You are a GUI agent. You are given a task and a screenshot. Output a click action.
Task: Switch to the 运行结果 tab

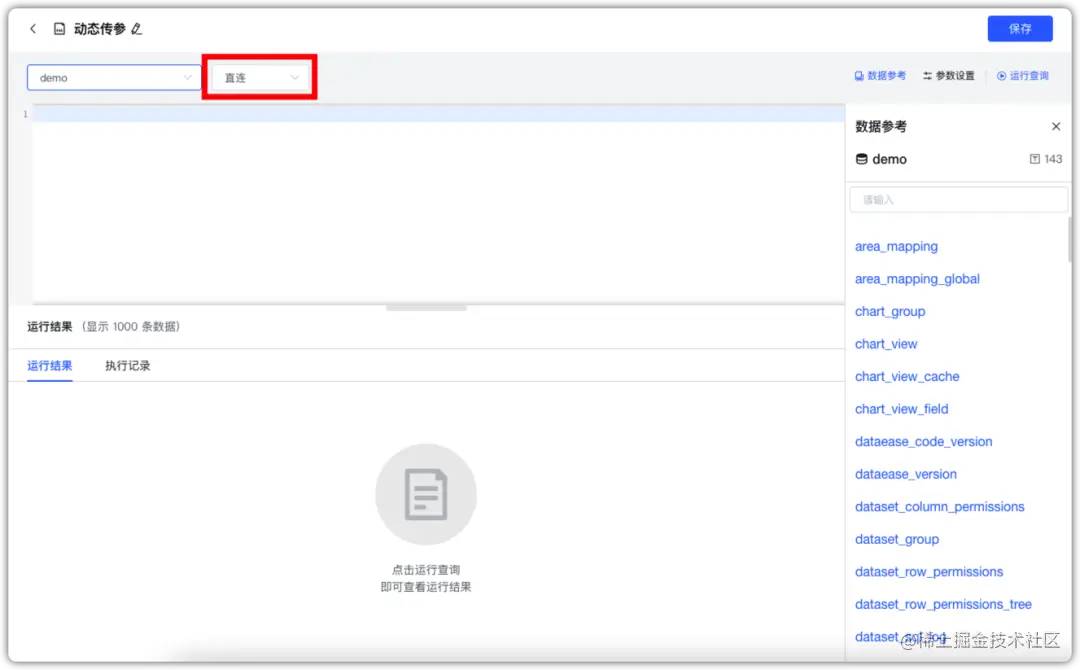[x=50, y=366]
